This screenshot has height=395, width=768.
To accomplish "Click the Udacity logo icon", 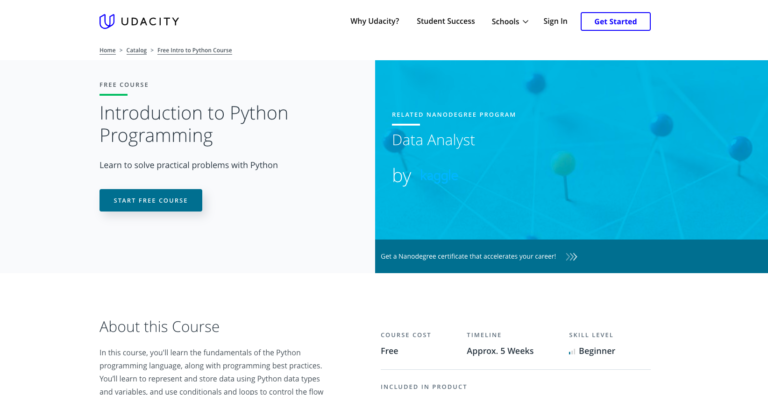I will point(107,22).
